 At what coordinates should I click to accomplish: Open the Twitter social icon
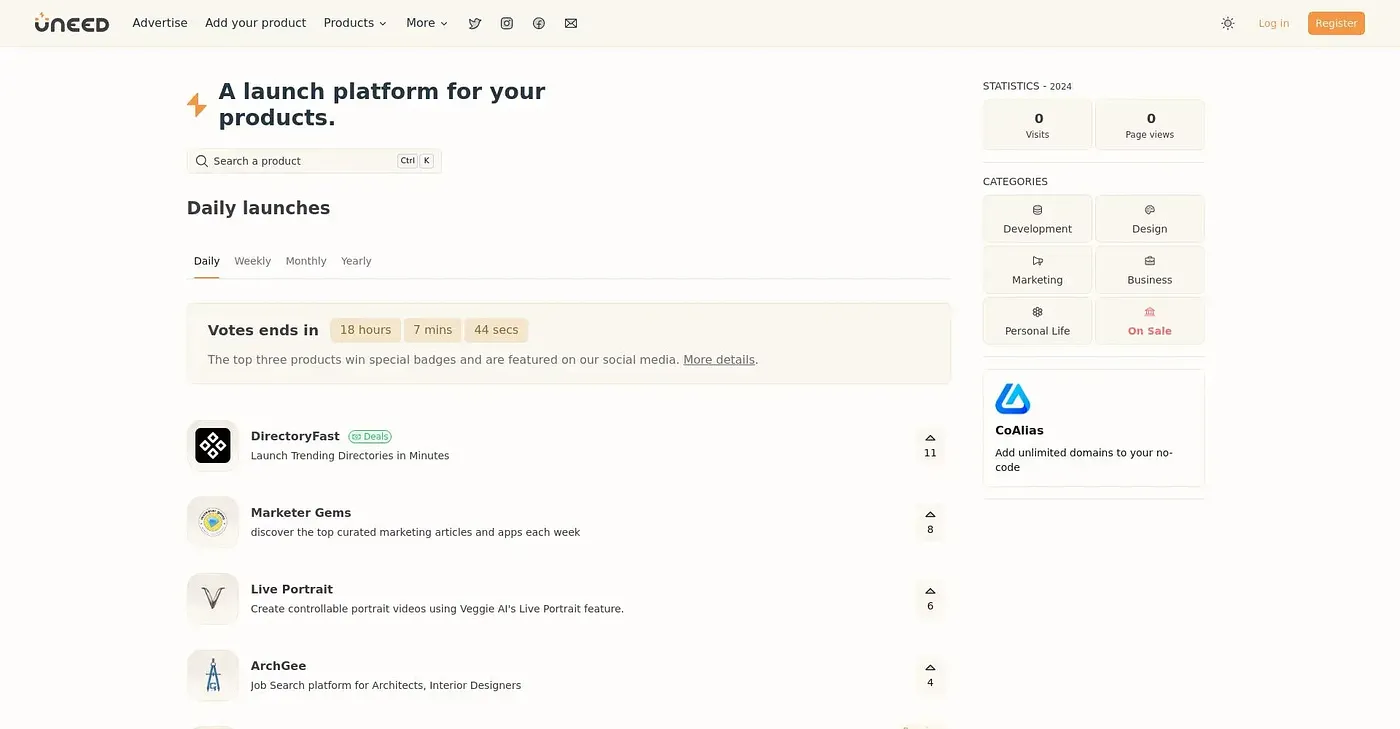click(x=475, y=23)
